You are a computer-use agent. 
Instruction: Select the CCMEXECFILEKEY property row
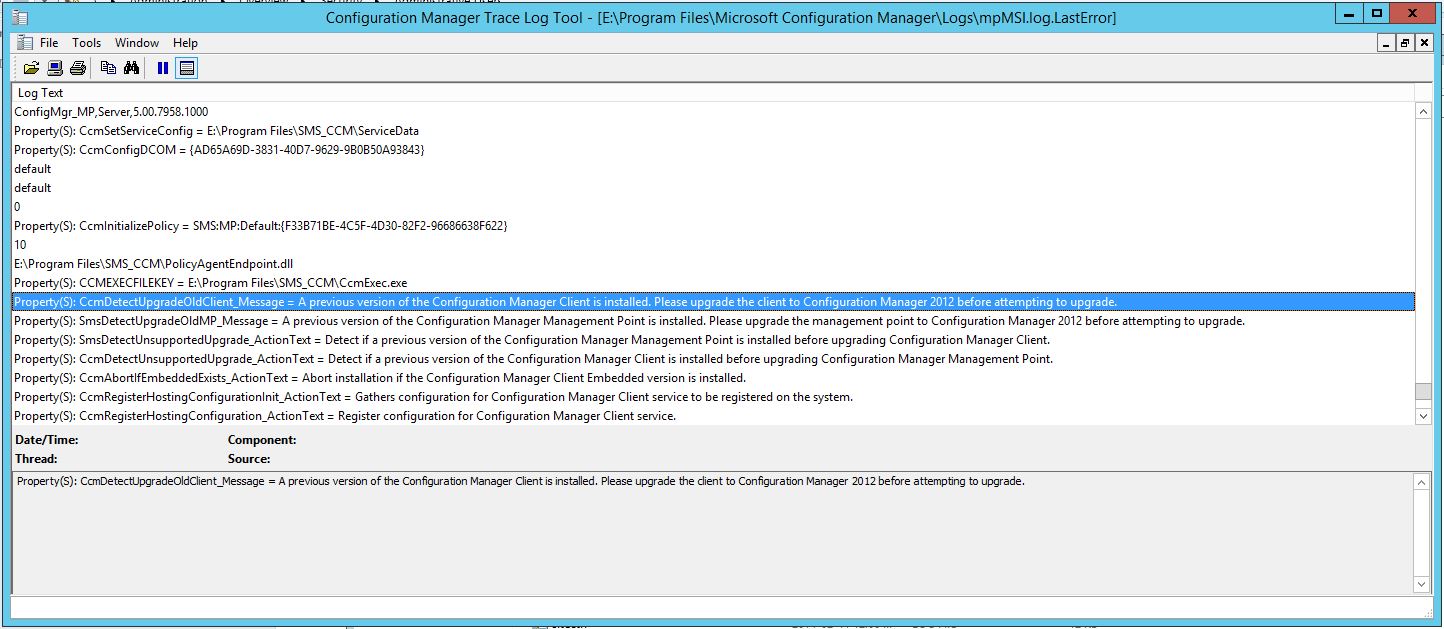coord(713,283)
